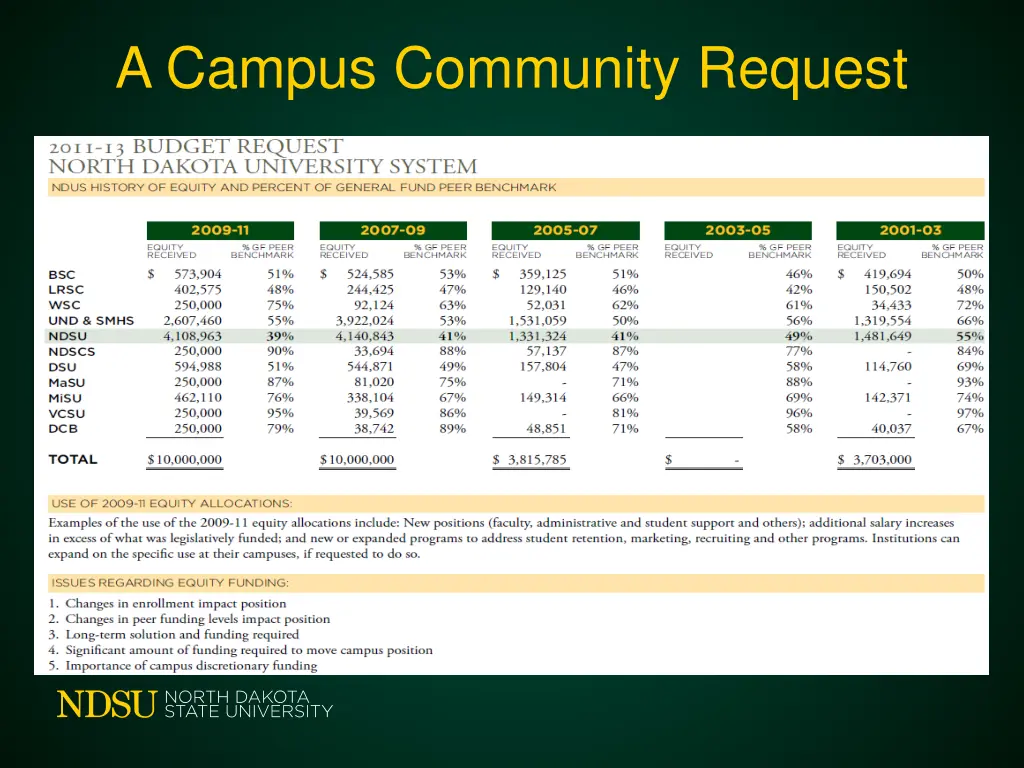Screen dimensions: 1024x768
Task: Select the value "3,922,024" for UND & SMHS
Action: click(365, 321)
